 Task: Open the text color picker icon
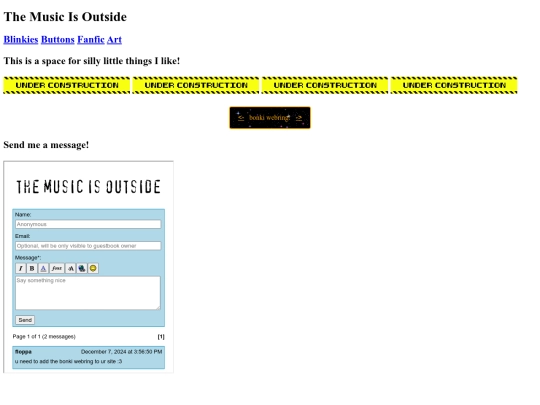point(43,268)
